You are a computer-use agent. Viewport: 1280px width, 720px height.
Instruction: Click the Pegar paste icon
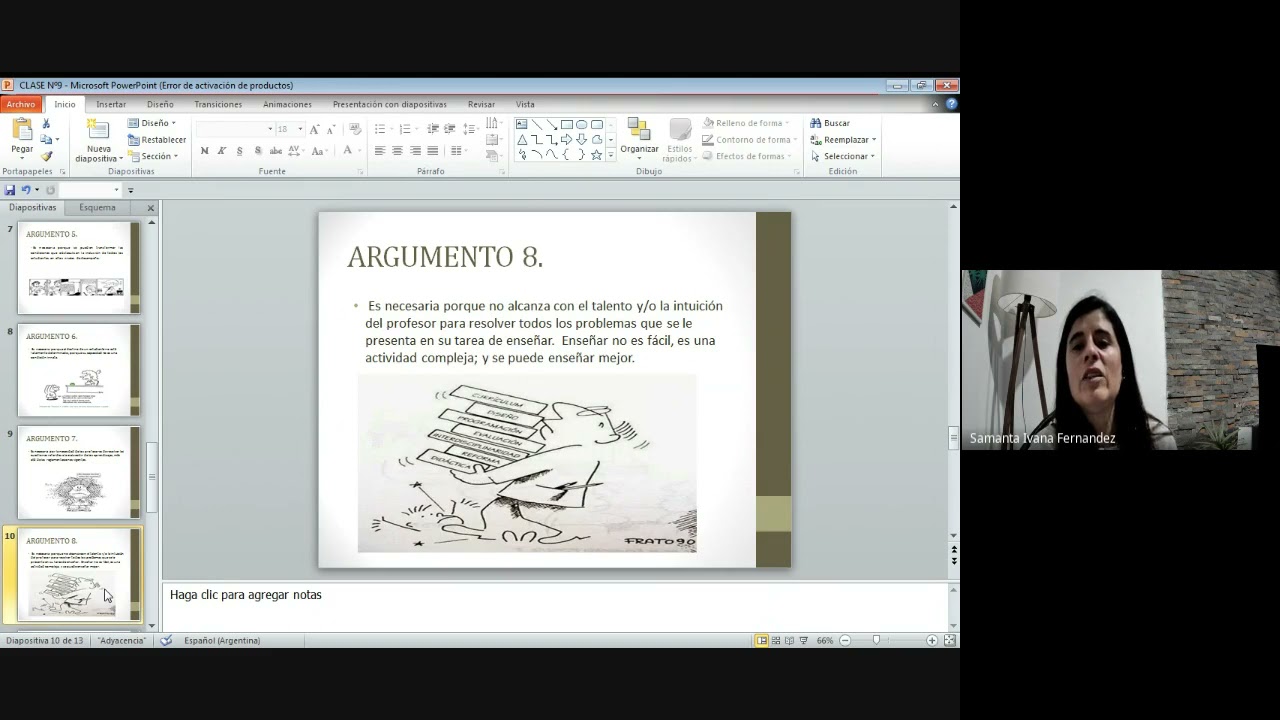[22, 129]
